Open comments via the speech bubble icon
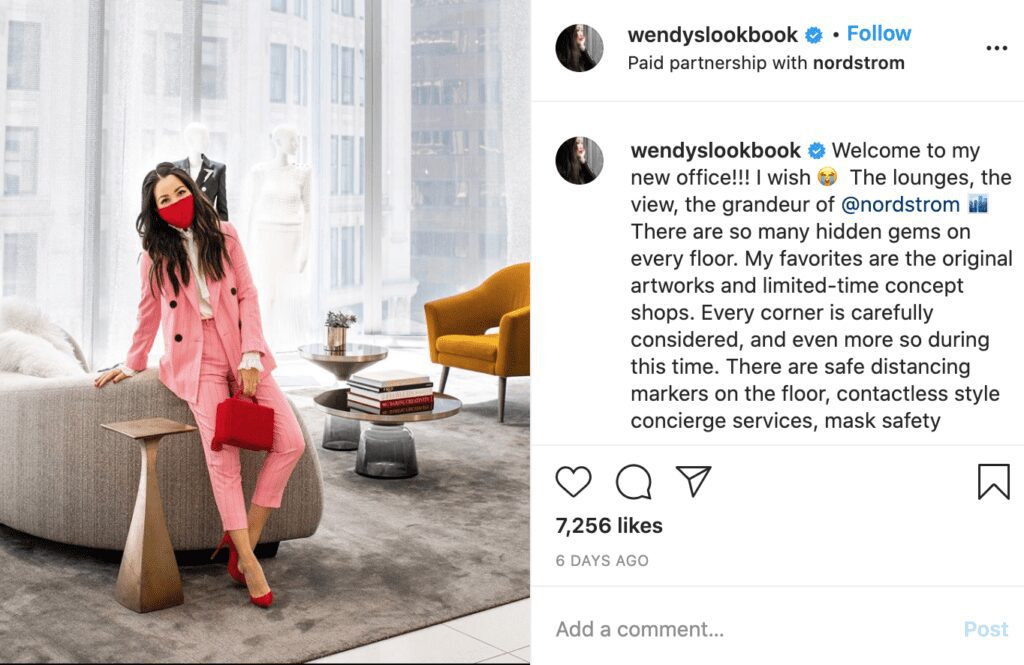 pos(633,482)
